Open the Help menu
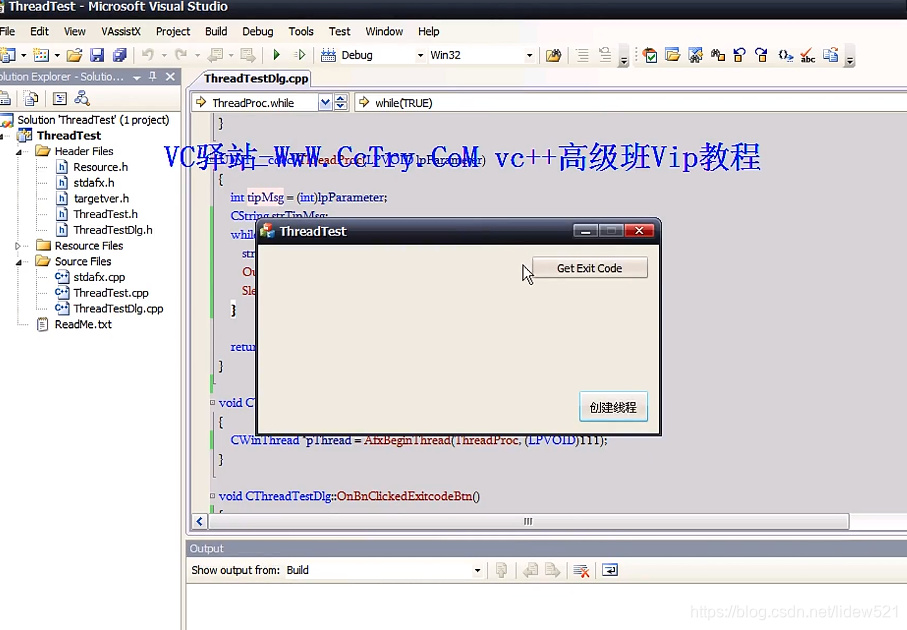907x630 pixels. 429,31
